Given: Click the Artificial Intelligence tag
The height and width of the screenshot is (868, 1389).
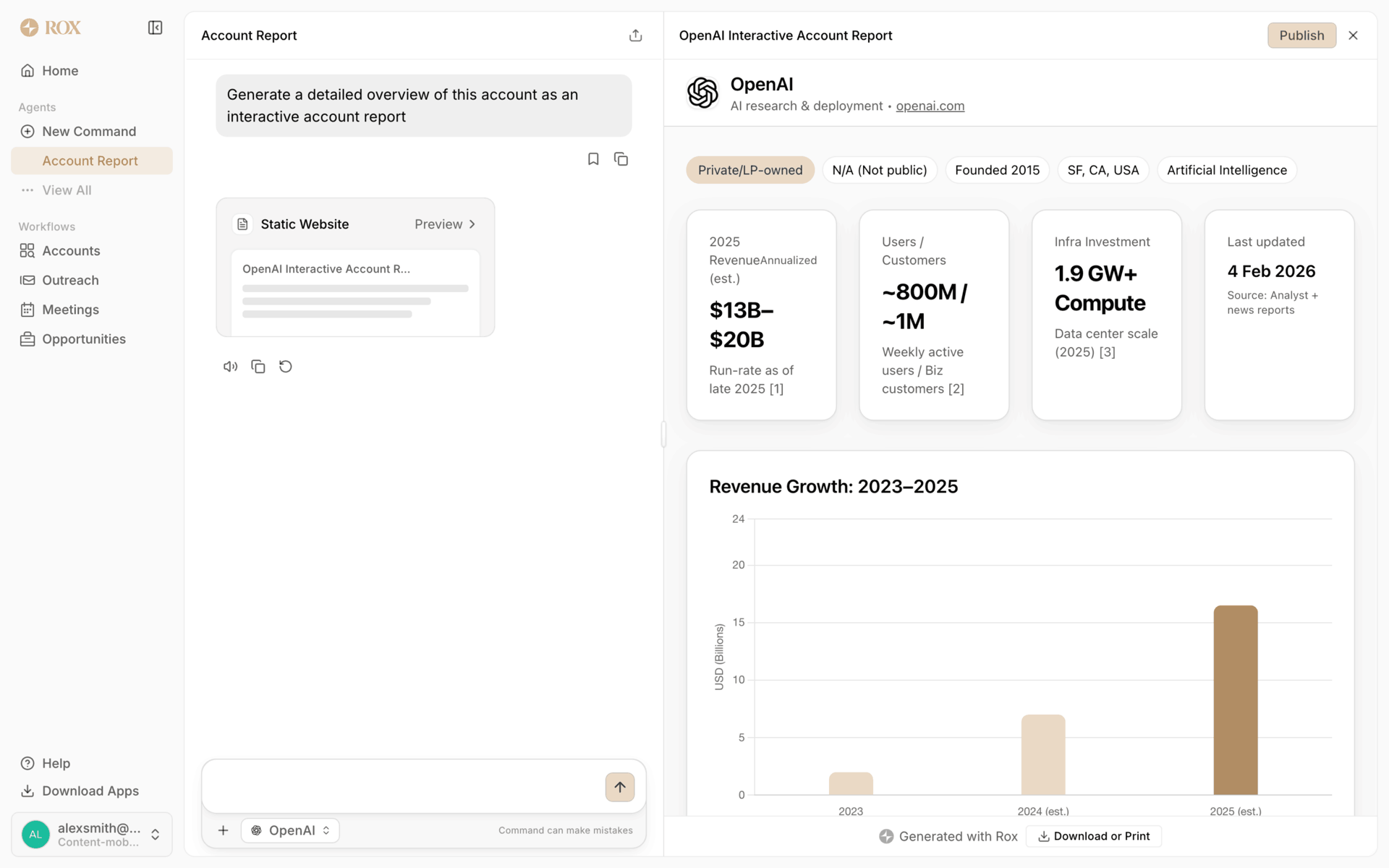Looking at the screenshot, I should 1227,170.
